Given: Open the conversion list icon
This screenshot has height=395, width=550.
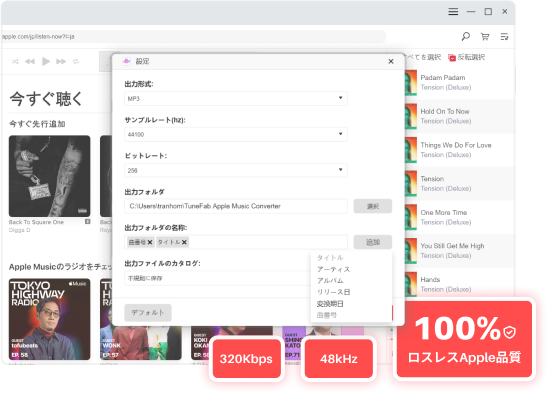Looking at the screenshot, I should tap(504, 36).
